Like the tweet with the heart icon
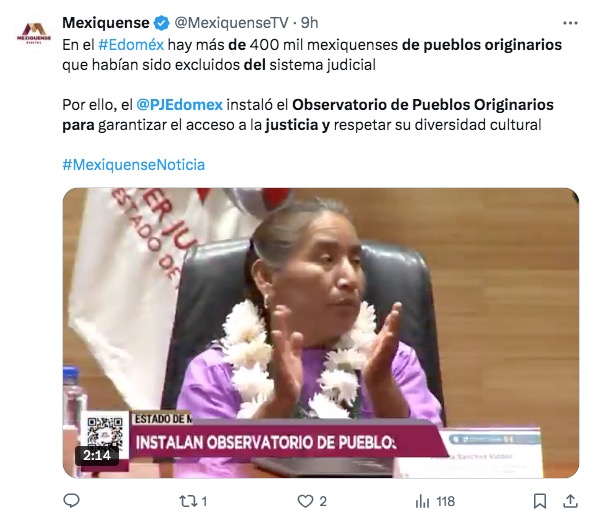 305,501
